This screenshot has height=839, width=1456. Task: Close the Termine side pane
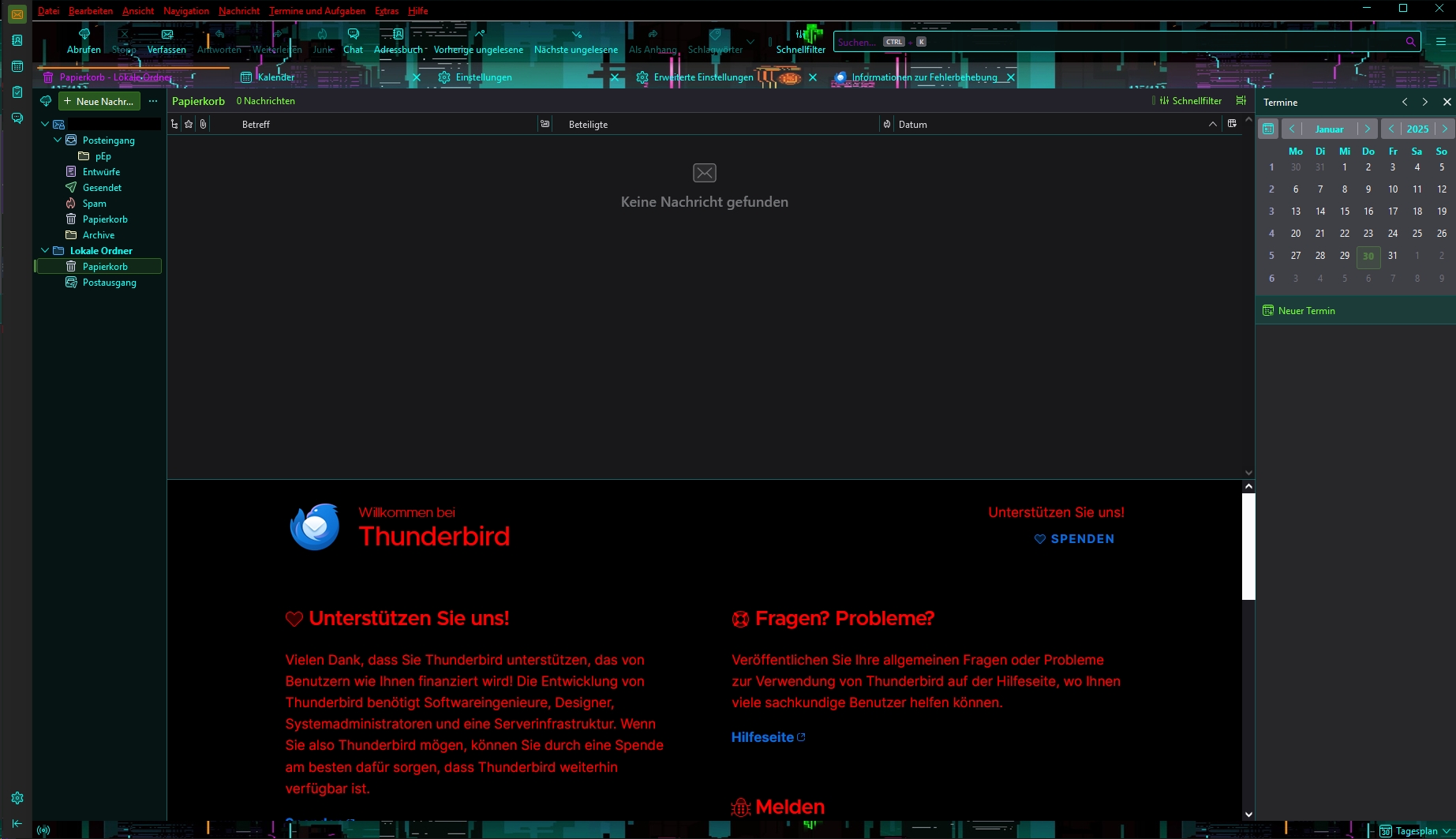click(x=1447, y=102)
